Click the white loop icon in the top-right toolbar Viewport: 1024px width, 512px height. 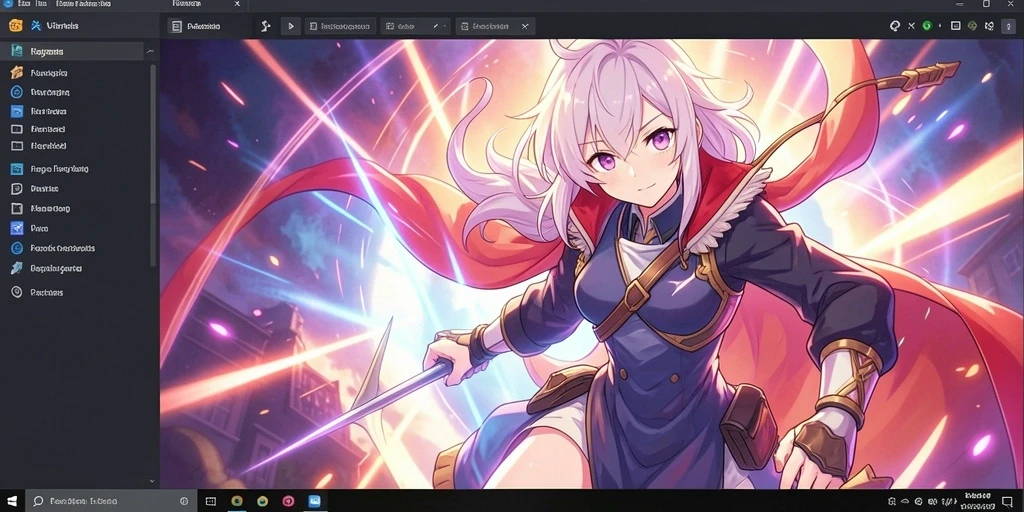(x=895, y=26)
